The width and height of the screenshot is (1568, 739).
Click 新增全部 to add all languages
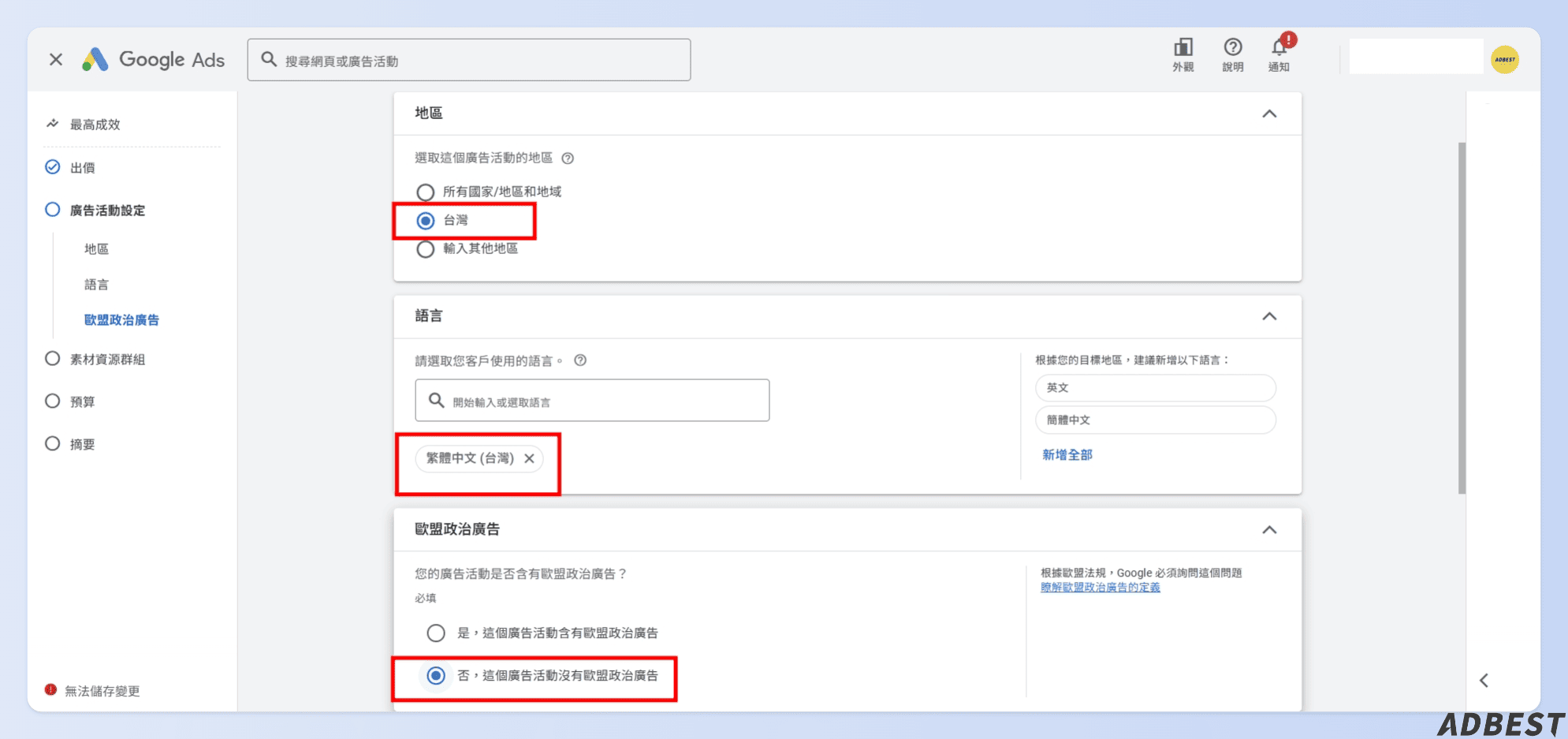[1067, 455]
